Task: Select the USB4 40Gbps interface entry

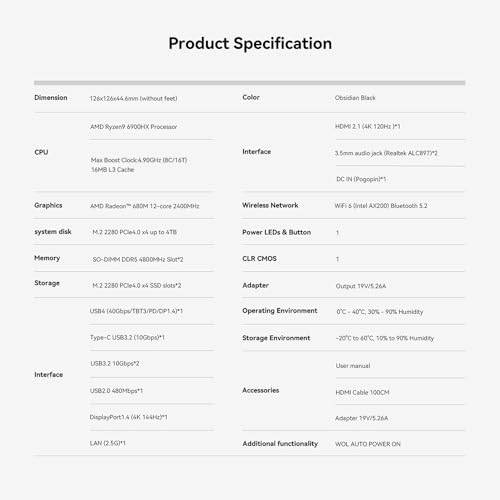Action: coord(136,311)
